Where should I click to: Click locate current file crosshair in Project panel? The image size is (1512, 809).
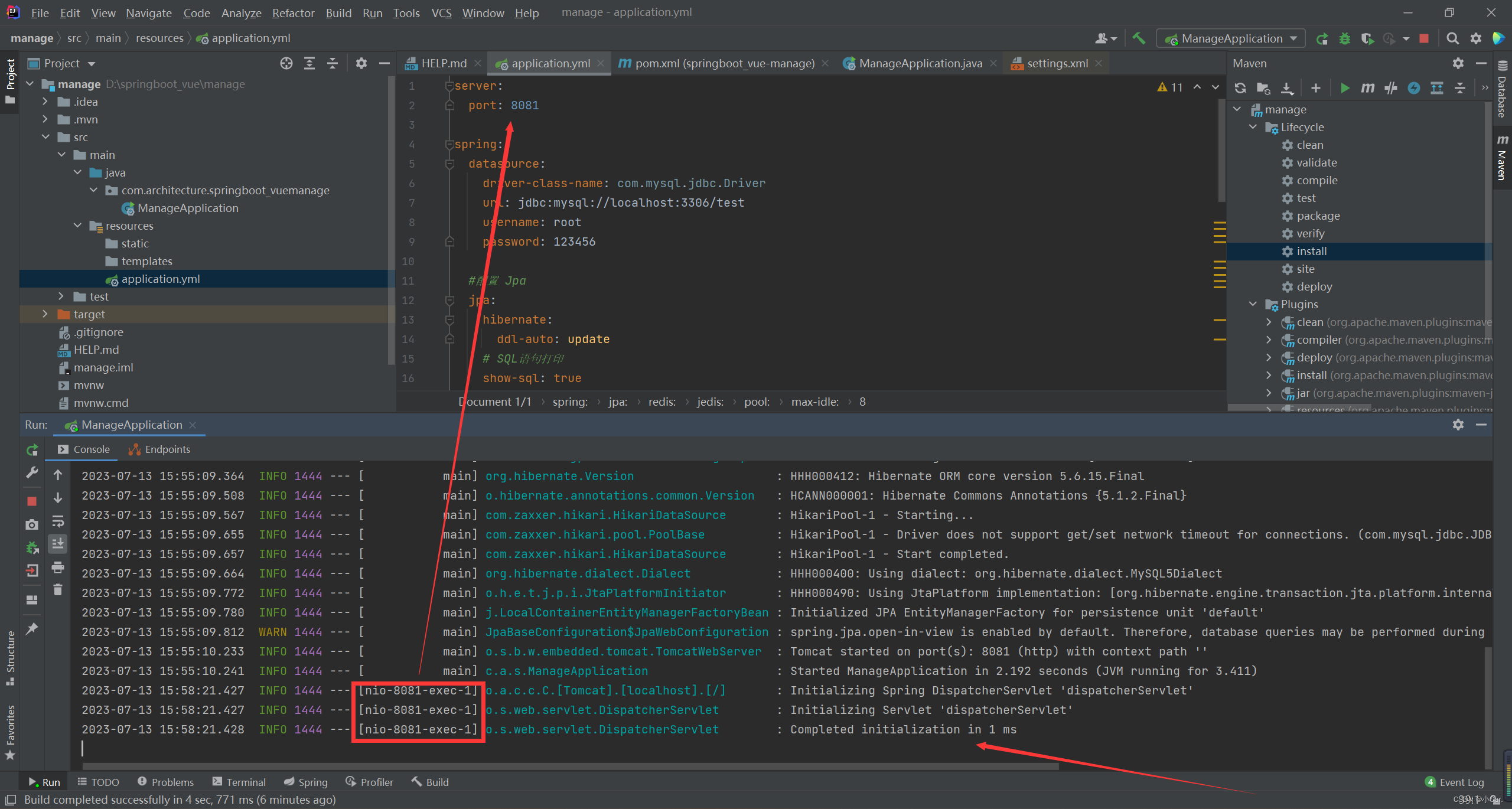point(286,63)
